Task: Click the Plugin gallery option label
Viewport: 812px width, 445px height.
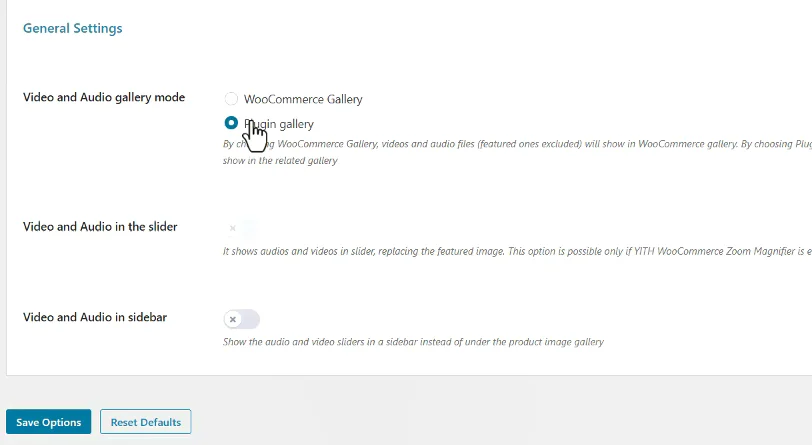Action: (x=279, y=124)
